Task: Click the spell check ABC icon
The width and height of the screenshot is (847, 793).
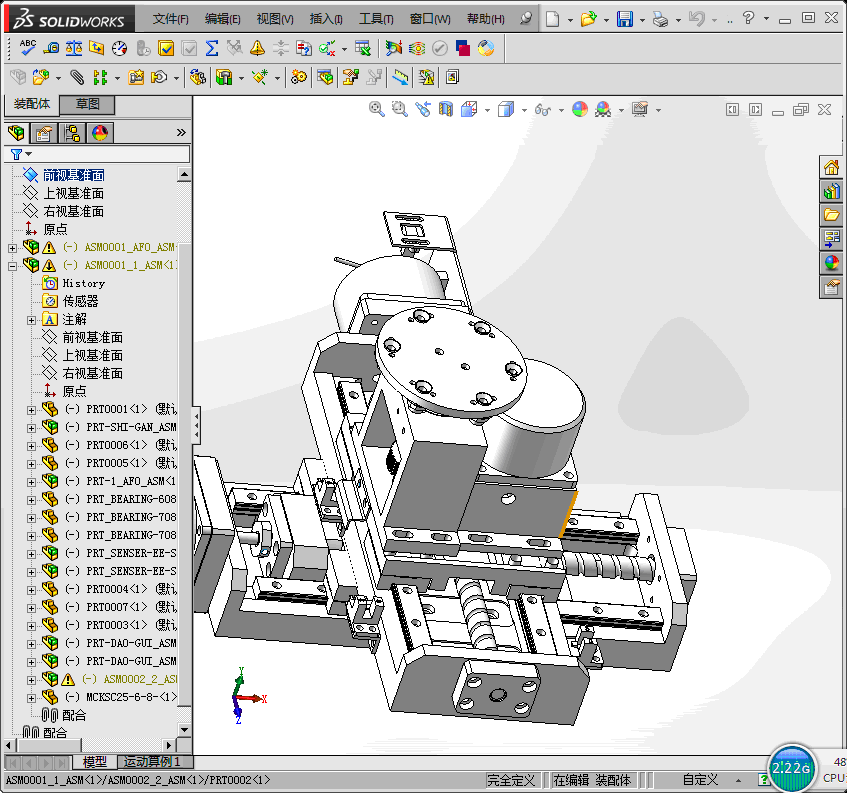Action: 28,47
